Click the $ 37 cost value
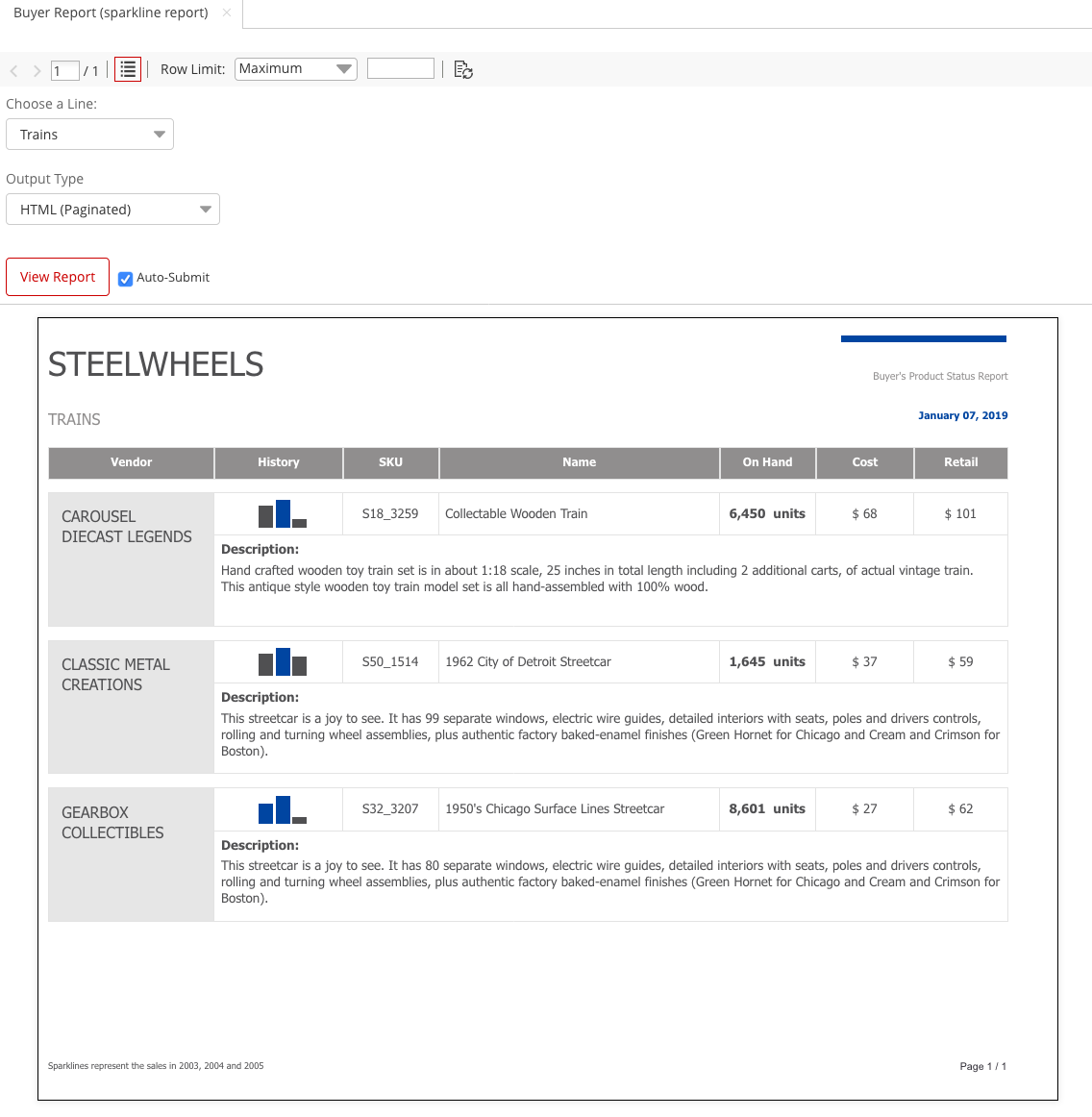The width and height of the screenshot is (1092, 1117). pyautogui.click(x=865, y=661)
